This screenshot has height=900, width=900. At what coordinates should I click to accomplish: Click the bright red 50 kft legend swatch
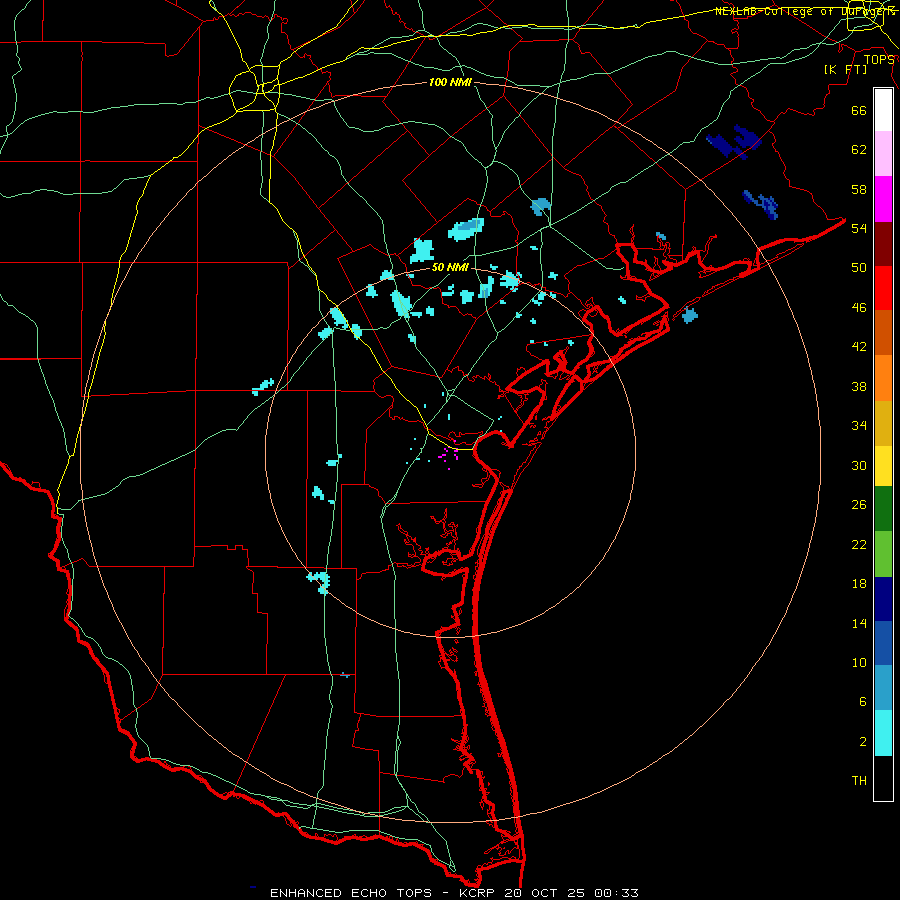(x=883, y=288)
